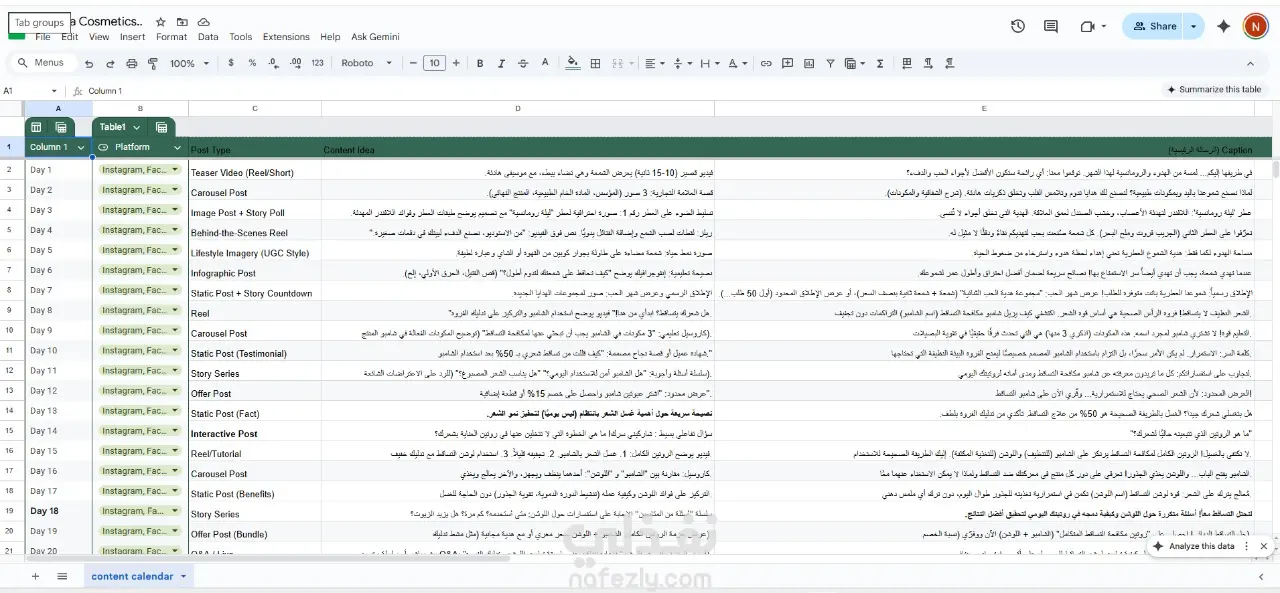Viewport: 1280px width, 593px height.
Task: Open the zoom 100% dropdown
Action: [x=188, y=63]
